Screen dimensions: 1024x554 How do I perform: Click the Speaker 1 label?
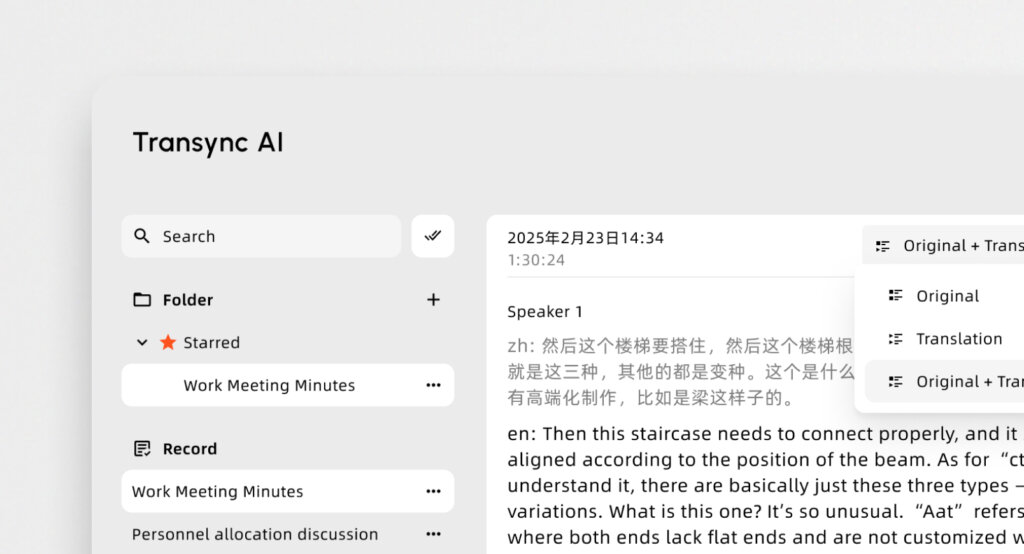(545, 312)
